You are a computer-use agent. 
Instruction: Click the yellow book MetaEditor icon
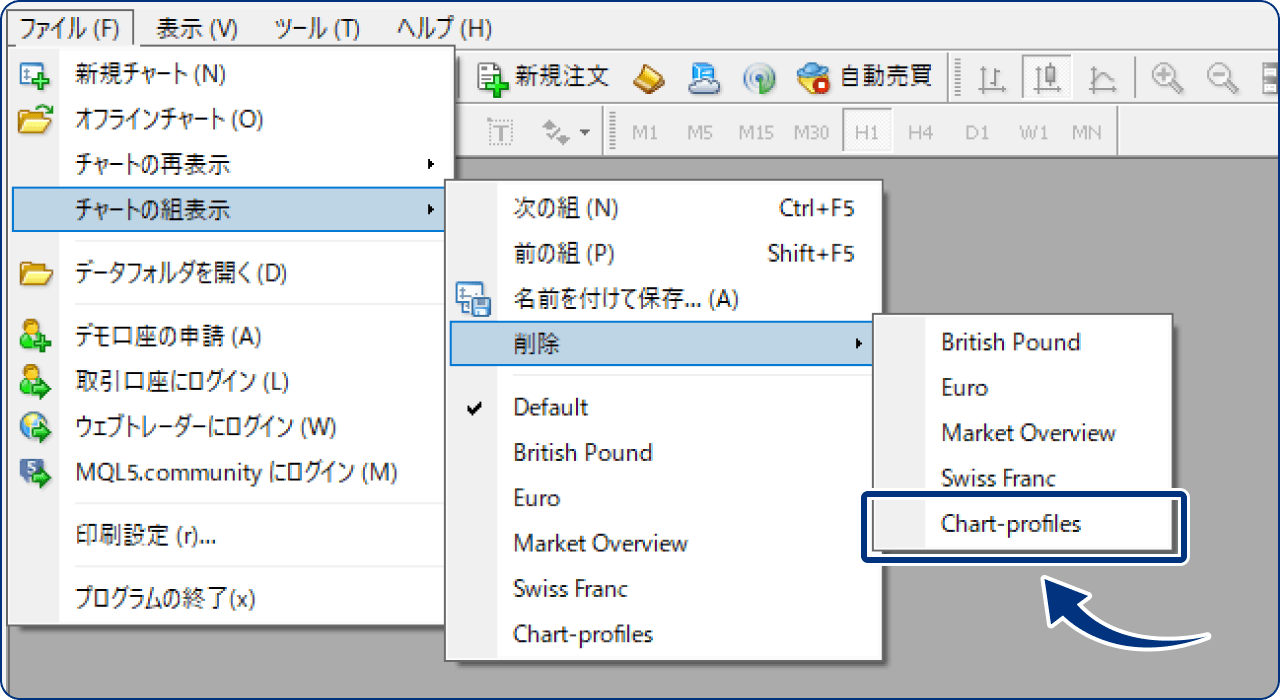tap(650, 77)
